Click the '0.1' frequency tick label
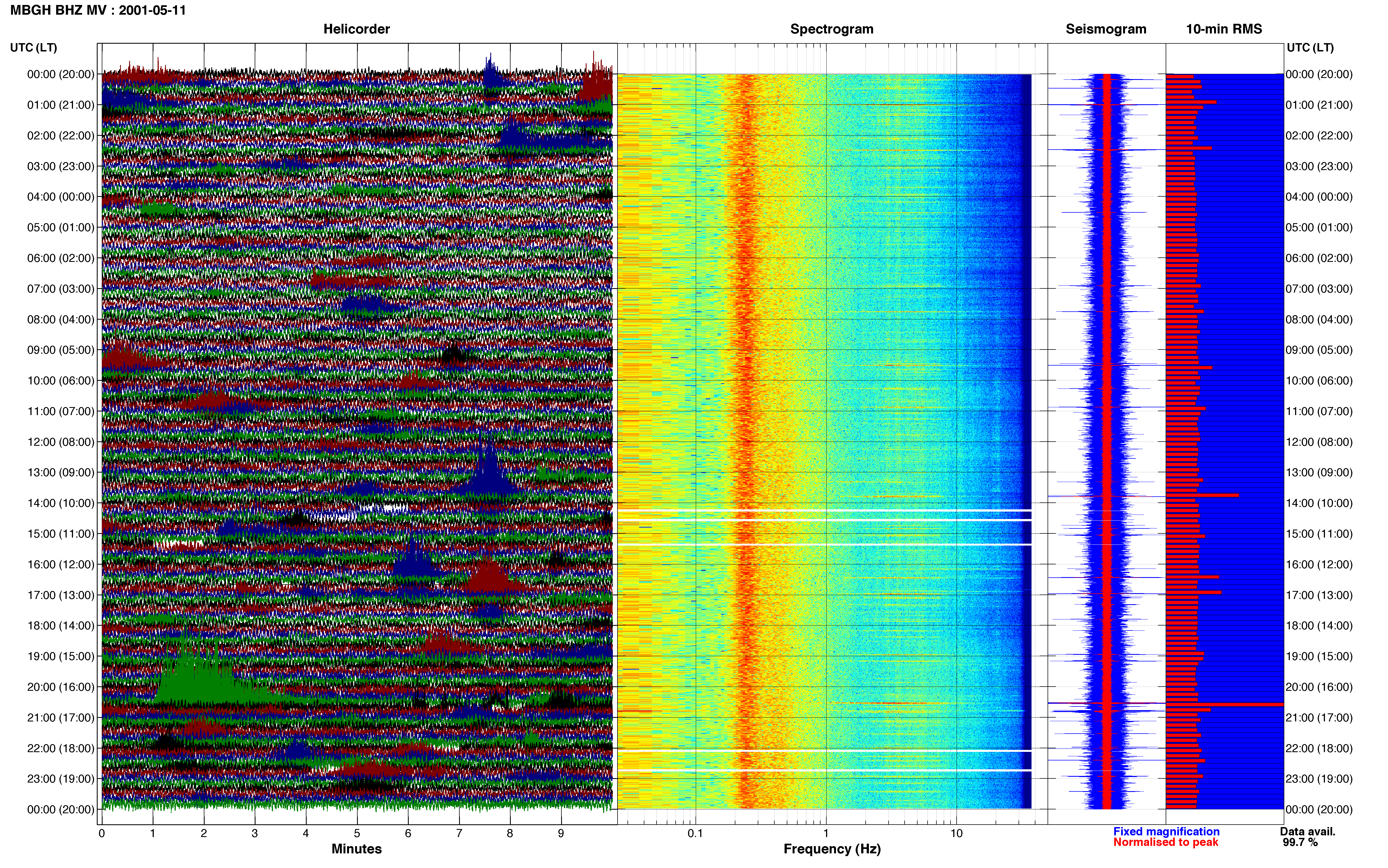Viewport: 1388px width, 868px height. (x=695, y=833)
